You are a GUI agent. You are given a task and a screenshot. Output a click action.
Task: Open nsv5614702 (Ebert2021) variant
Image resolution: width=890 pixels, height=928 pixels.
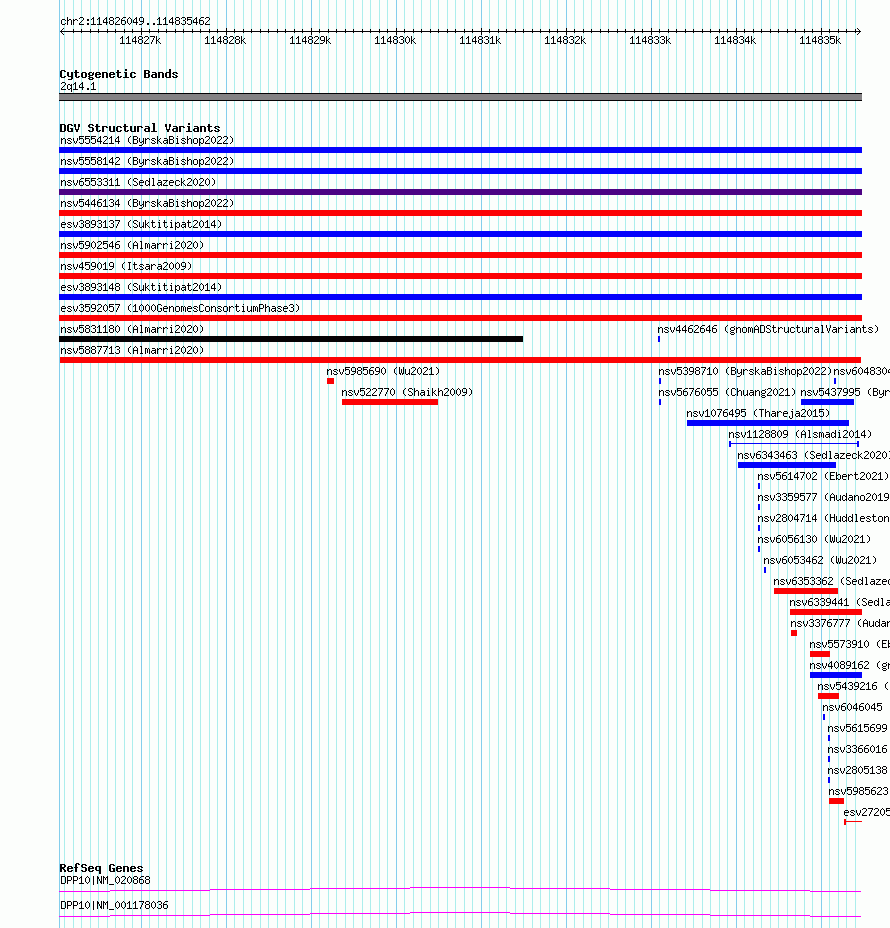823,476
